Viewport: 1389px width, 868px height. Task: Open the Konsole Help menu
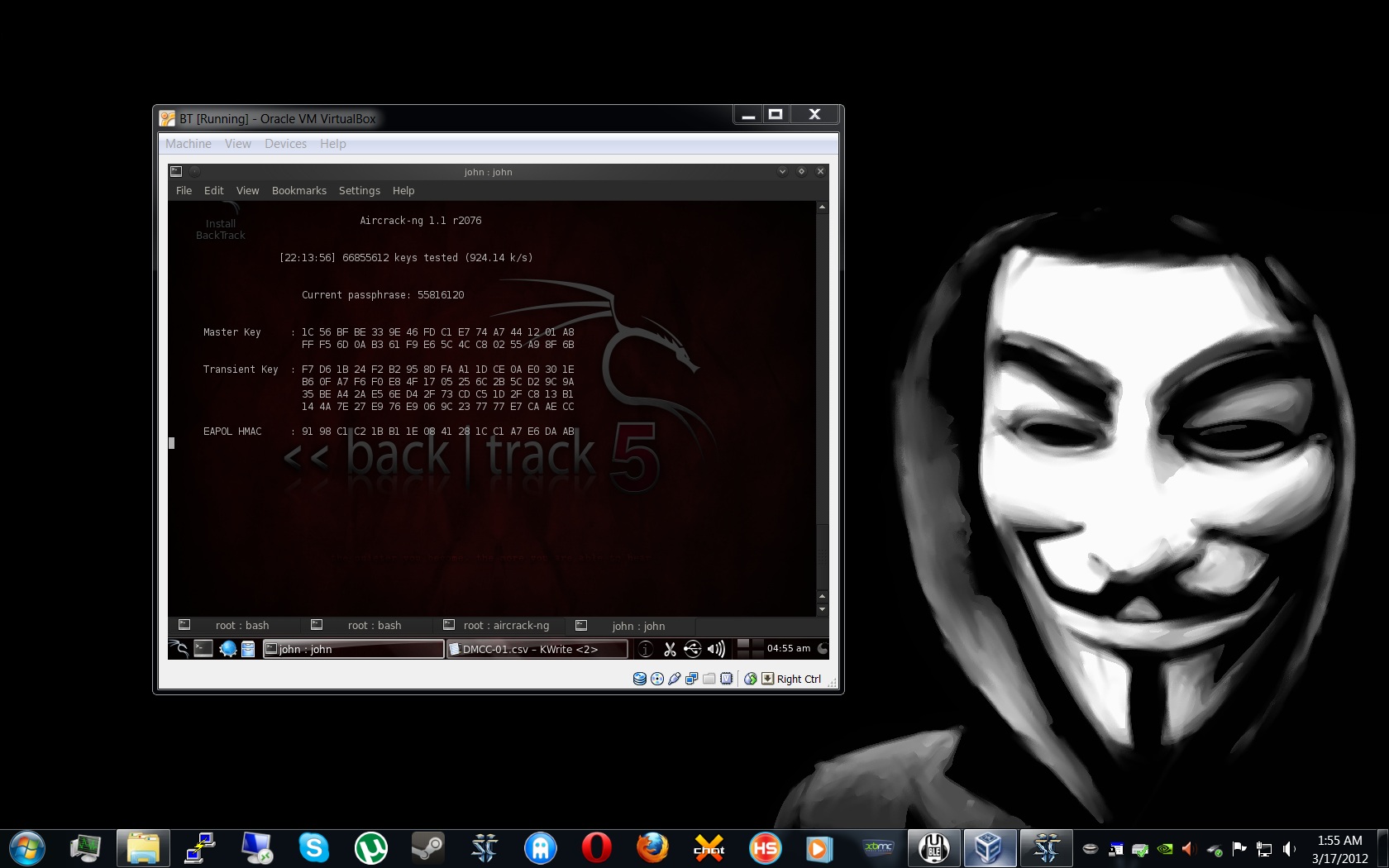pos(403,191)
